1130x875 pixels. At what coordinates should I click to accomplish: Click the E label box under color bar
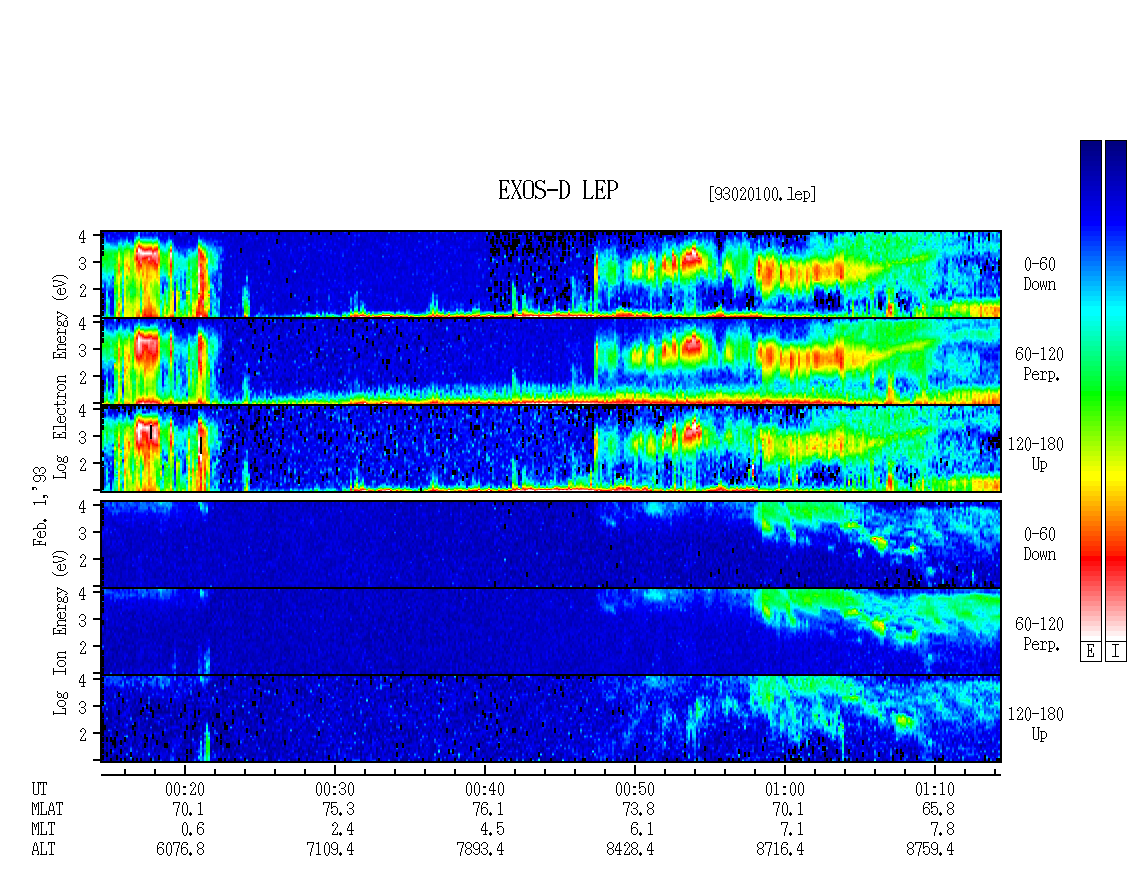click(x=1090, y=651)
